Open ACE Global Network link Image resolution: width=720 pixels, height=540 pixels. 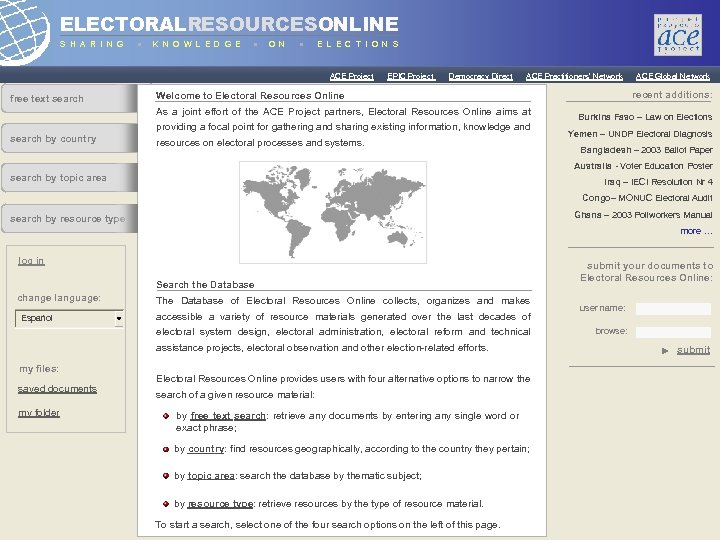[673, 76]
